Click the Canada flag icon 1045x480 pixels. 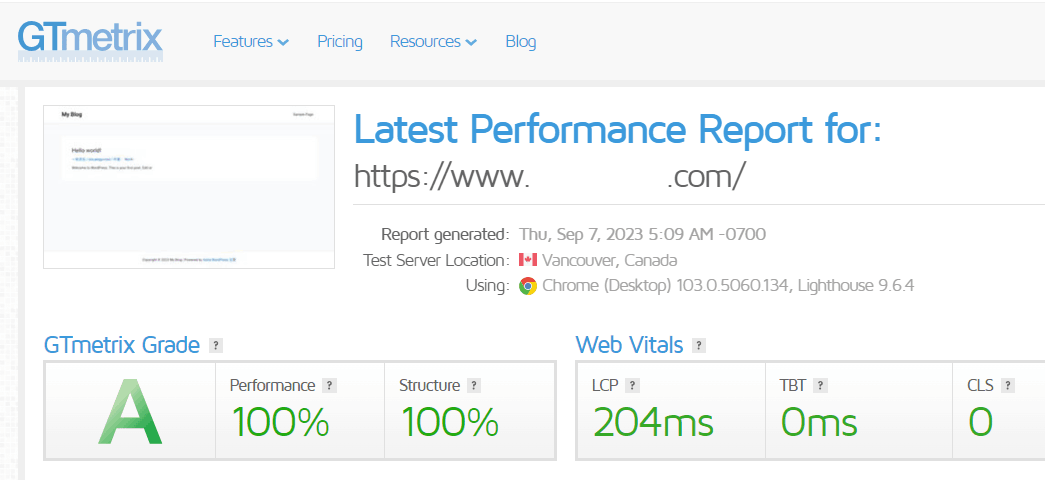528,260
